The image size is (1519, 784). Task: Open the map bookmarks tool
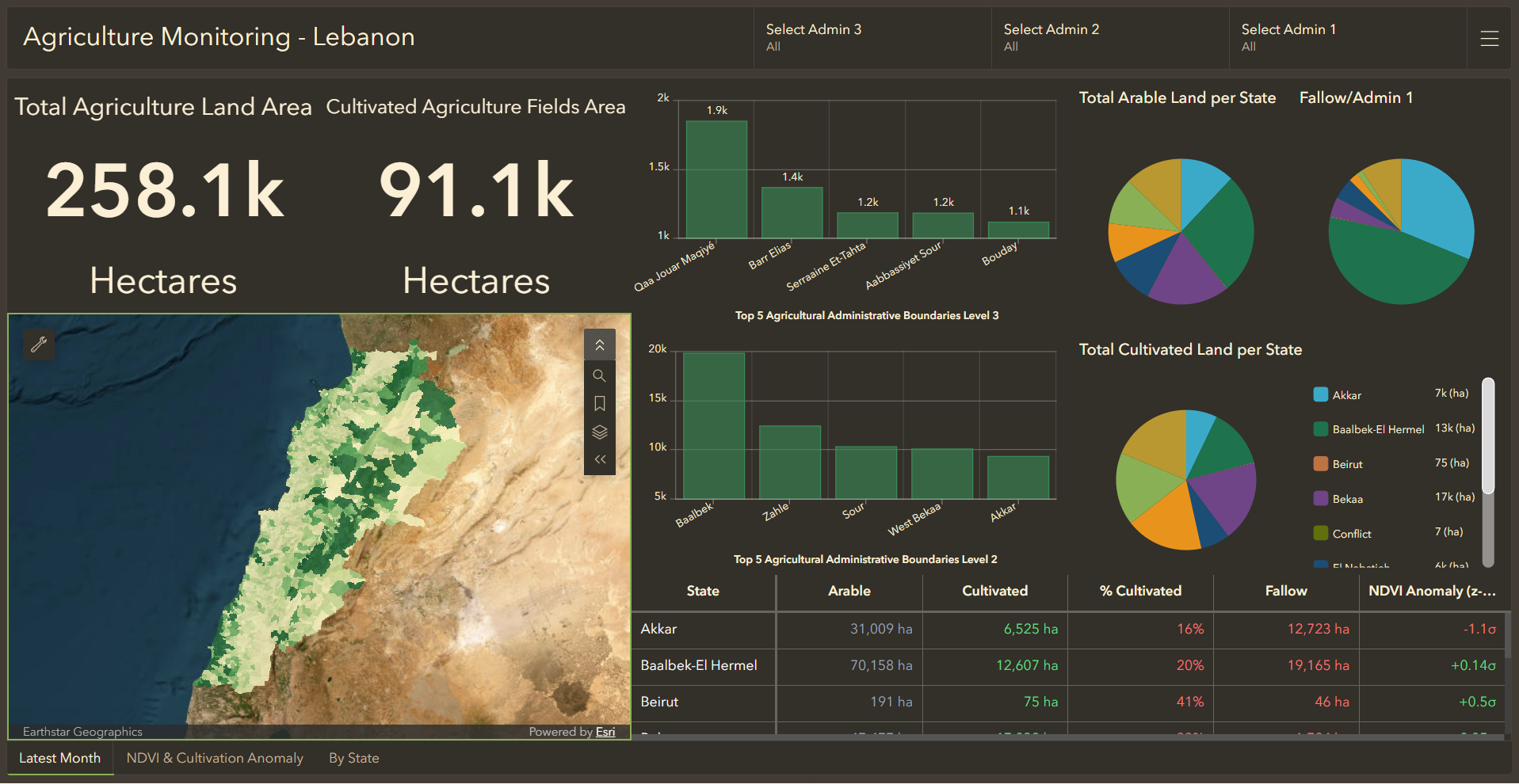(600, 404)
